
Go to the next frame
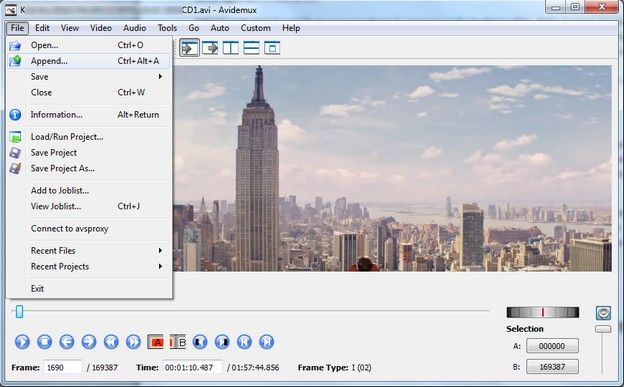[89, 342]
